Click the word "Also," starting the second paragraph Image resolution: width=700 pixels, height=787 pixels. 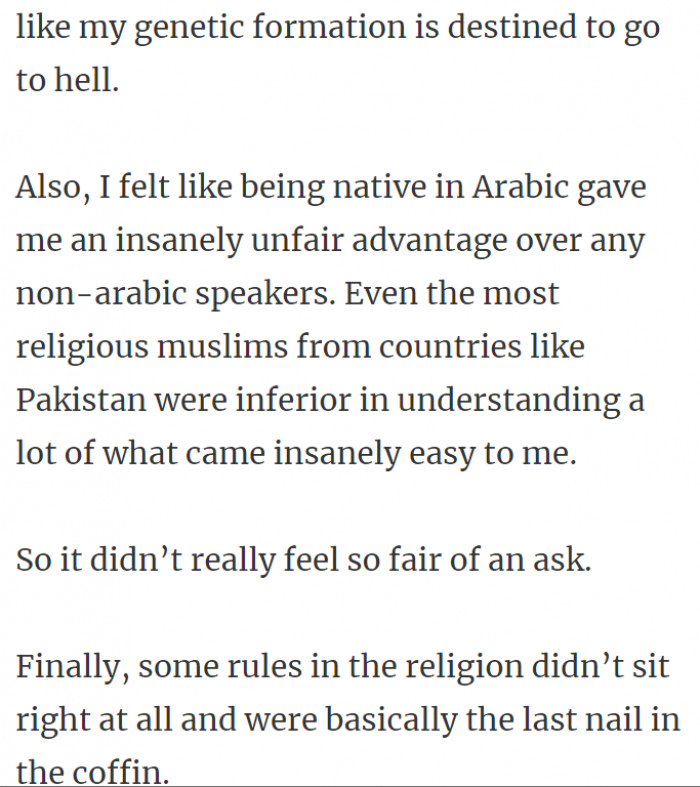(x=52, y=188)
